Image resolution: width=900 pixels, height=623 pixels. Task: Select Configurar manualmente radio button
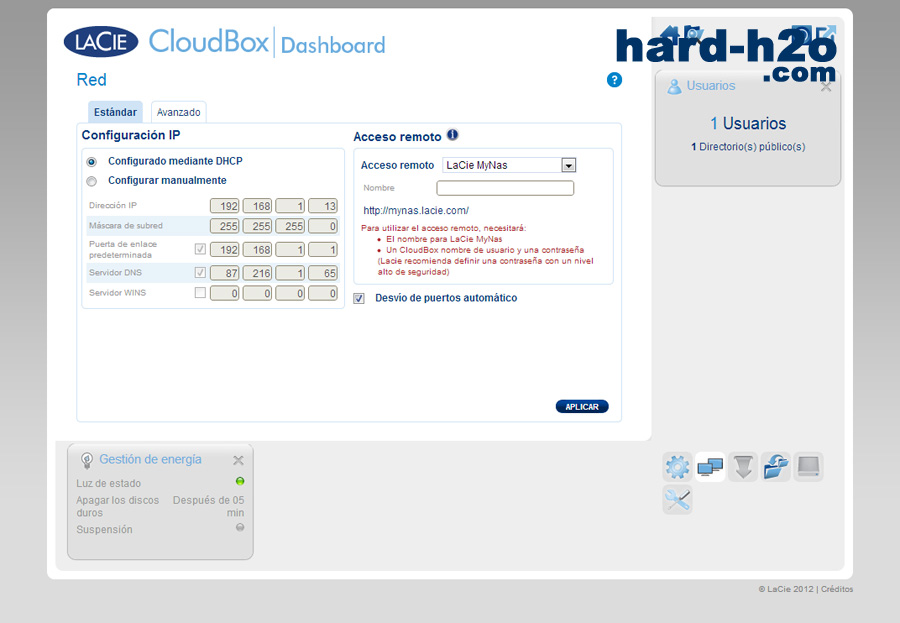tap(92, 181)
